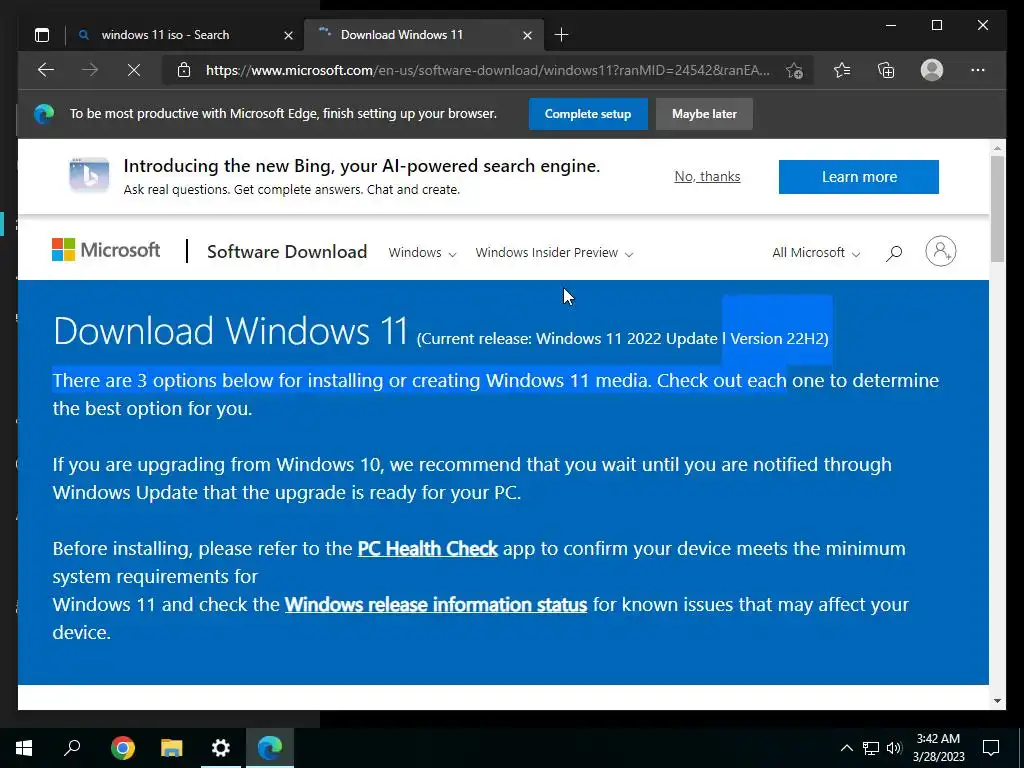The width and height of the screenshot is (1024, 768).
Task: Open the Edge tab actions menu icon
Action: click(x=42, y=35)
